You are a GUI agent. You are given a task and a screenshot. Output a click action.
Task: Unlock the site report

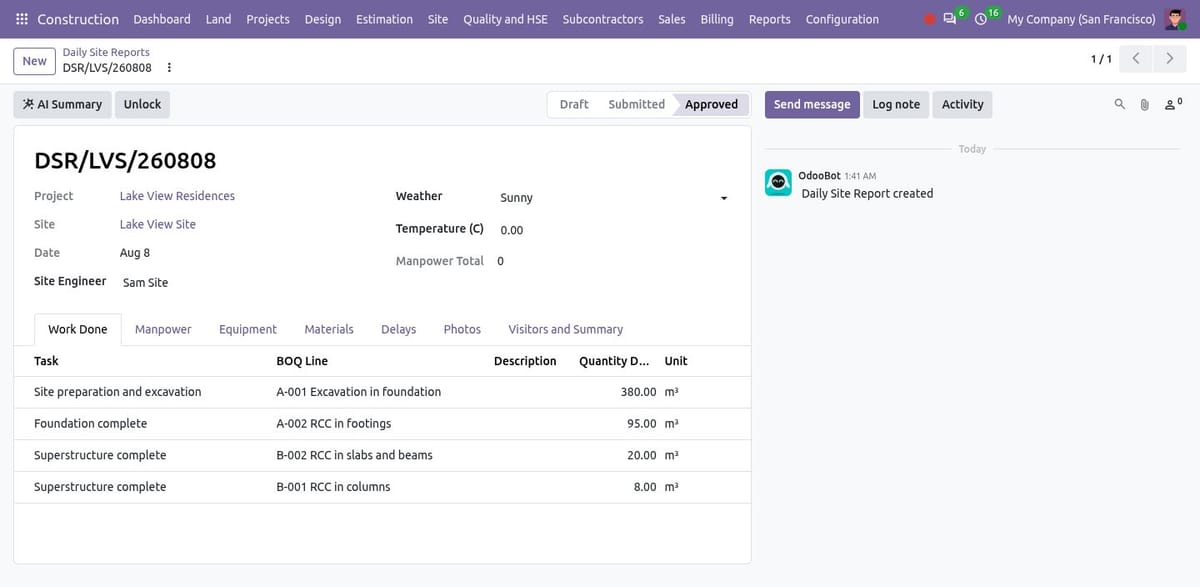click(142, 104)
